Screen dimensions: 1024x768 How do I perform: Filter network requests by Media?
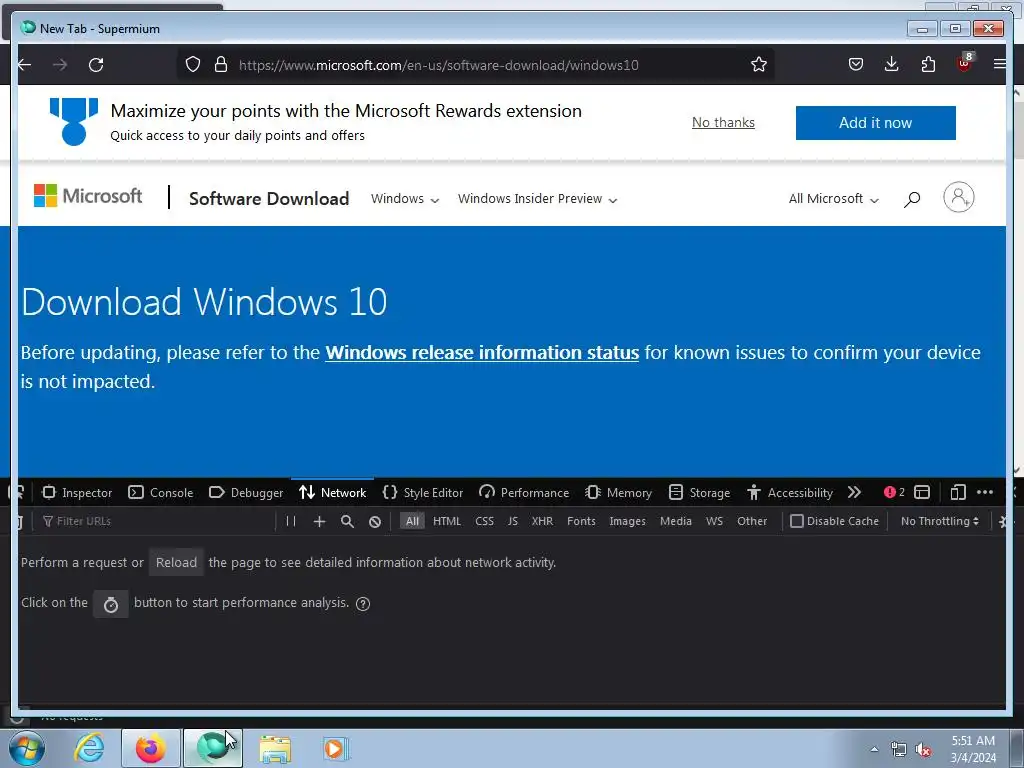pos(675,521)
